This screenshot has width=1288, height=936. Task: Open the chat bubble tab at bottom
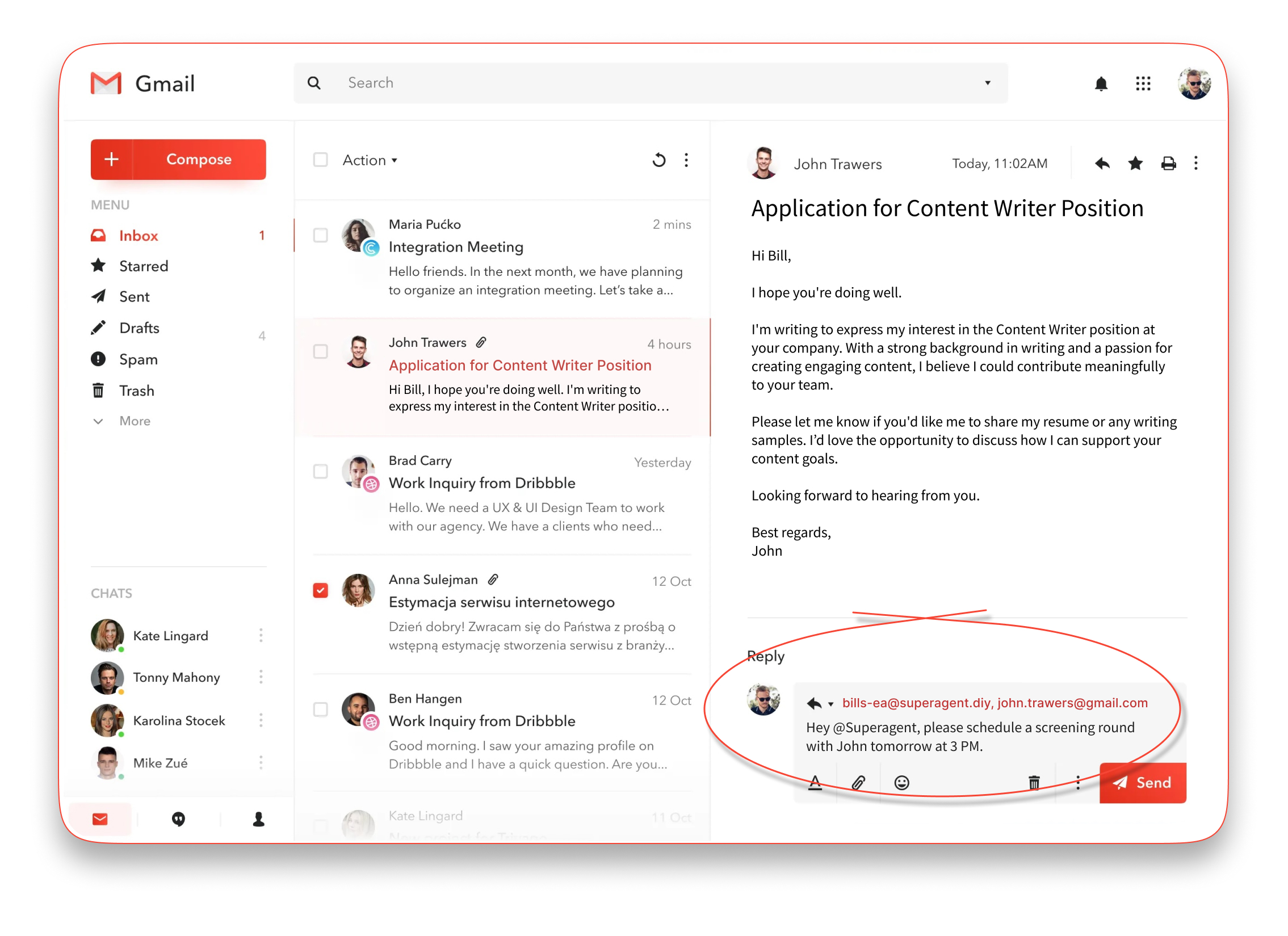[x=178, y=819]
